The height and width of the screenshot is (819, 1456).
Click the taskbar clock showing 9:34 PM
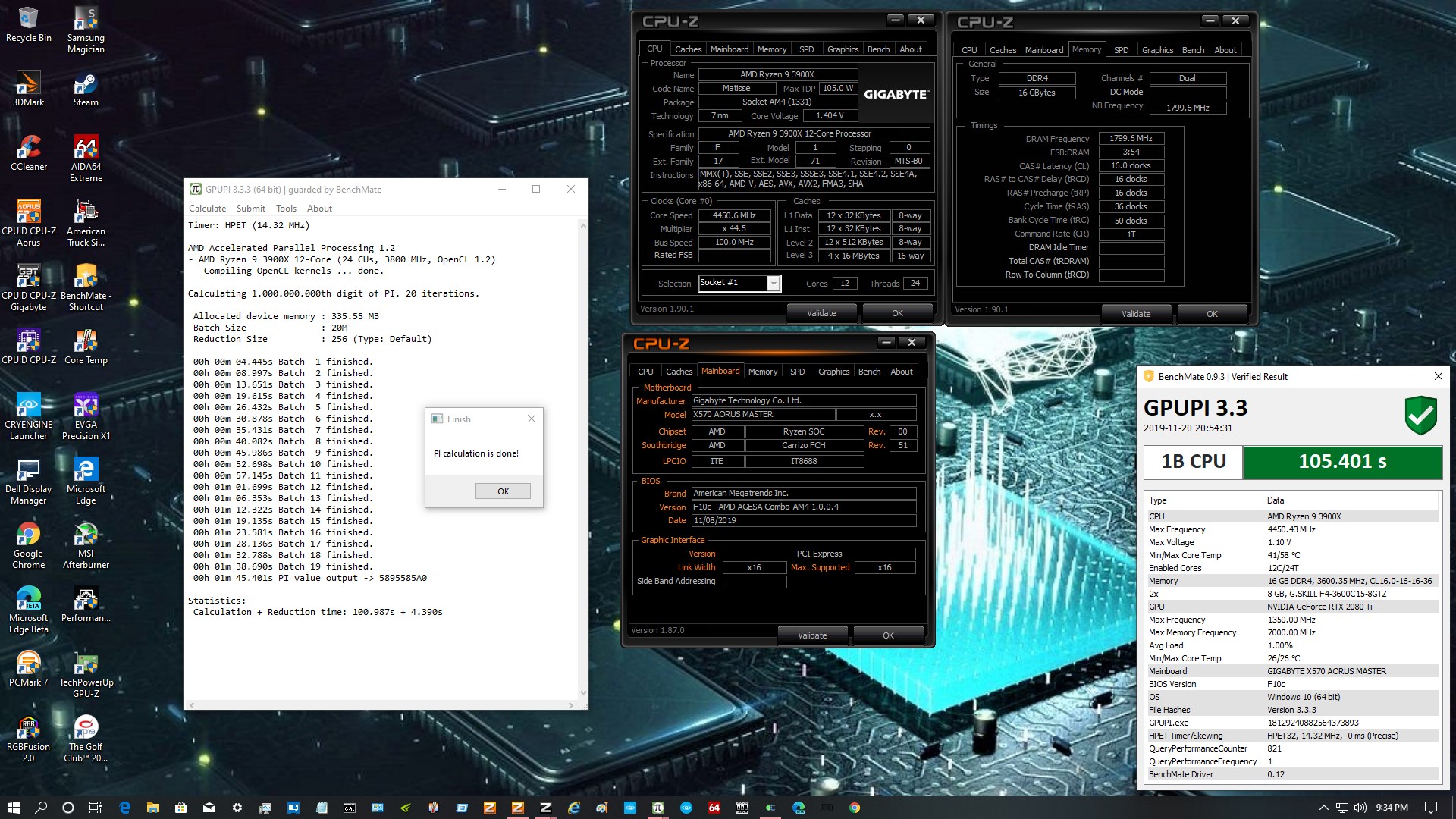tap(1392, 808)
